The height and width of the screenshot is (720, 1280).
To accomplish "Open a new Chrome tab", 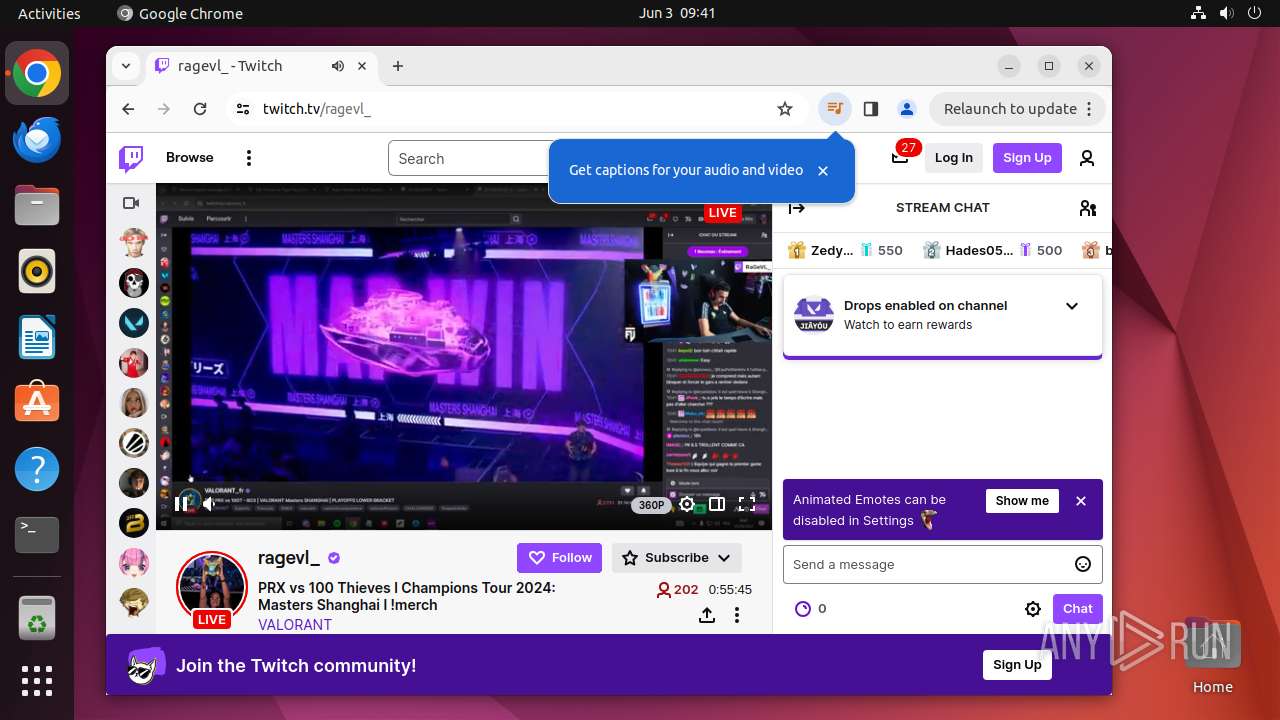I will coord(398,66).
